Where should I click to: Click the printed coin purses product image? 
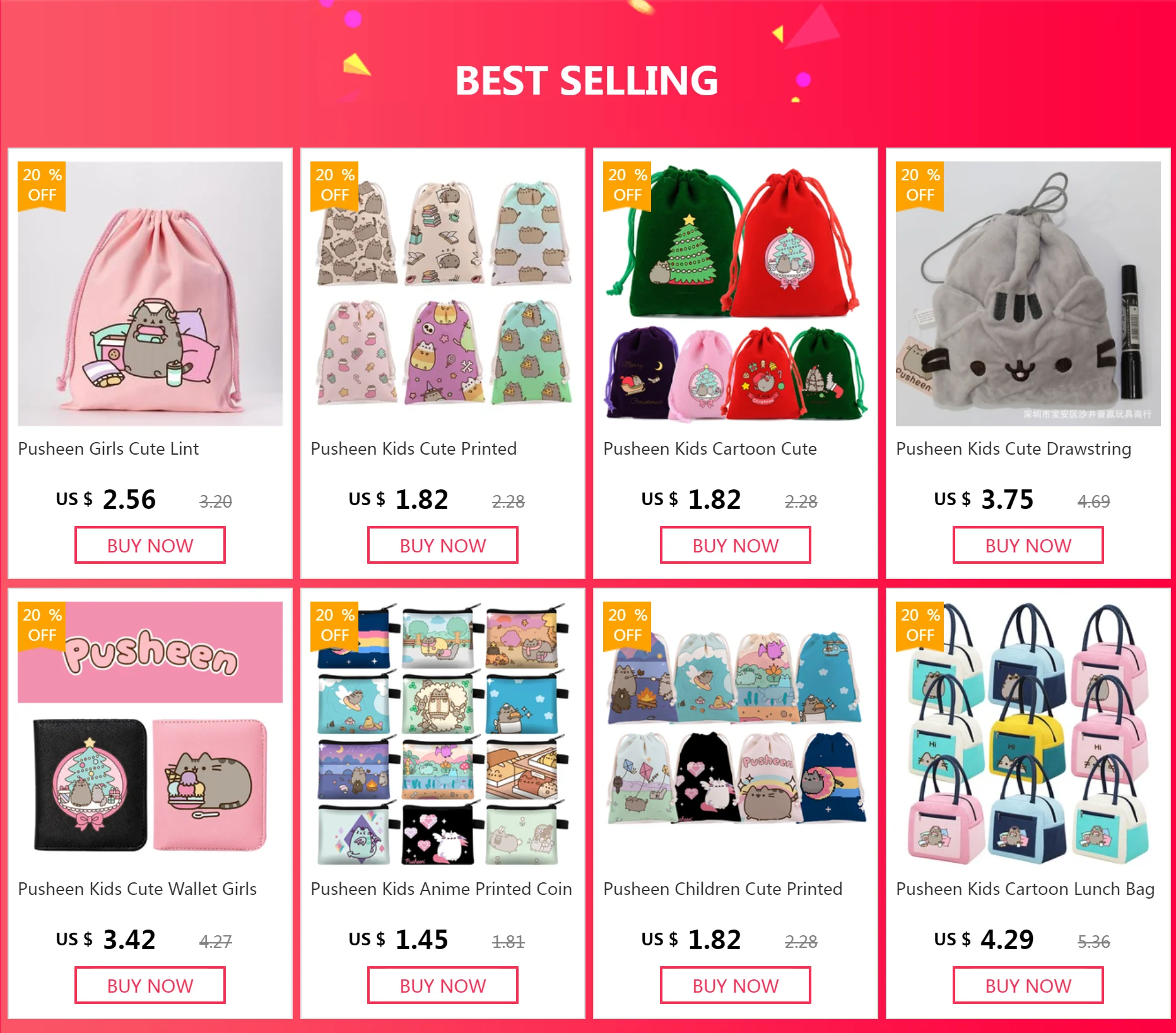pos(443,734)
